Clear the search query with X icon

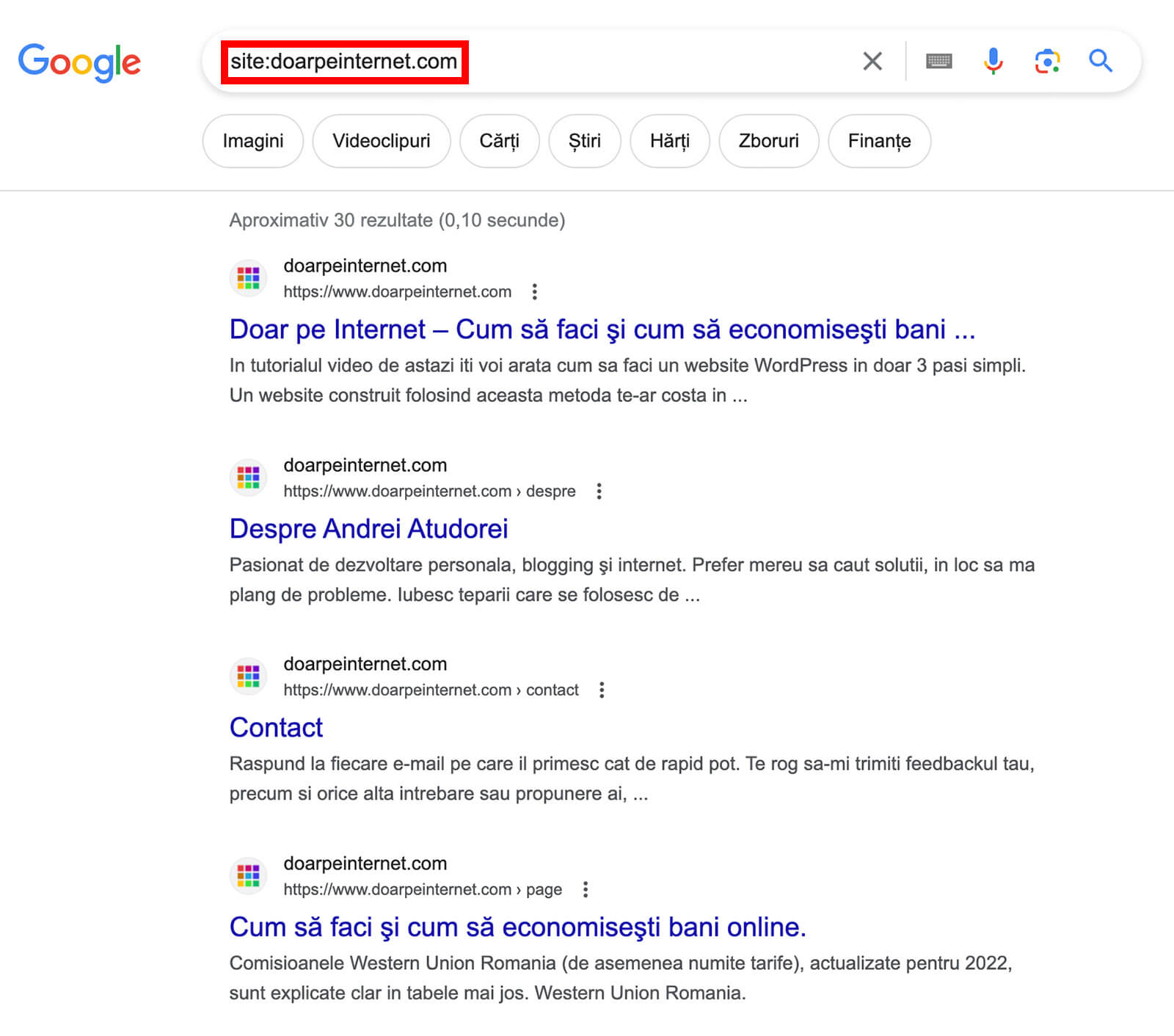[872, 61]
